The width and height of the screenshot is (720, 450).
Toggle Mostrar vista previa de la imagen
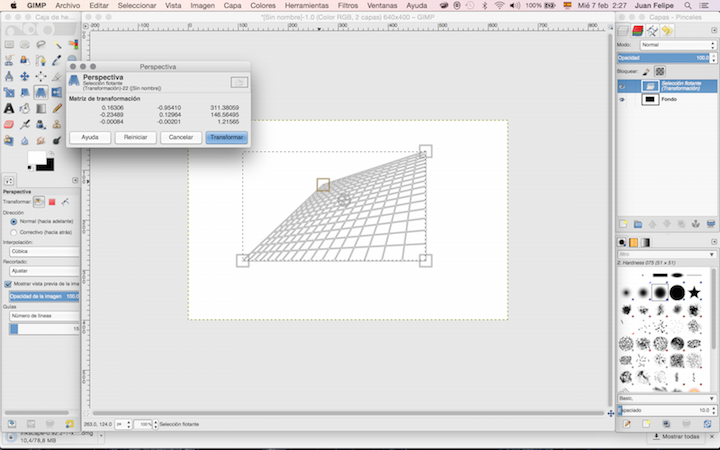pyautogui.click(x=9, y=283)
